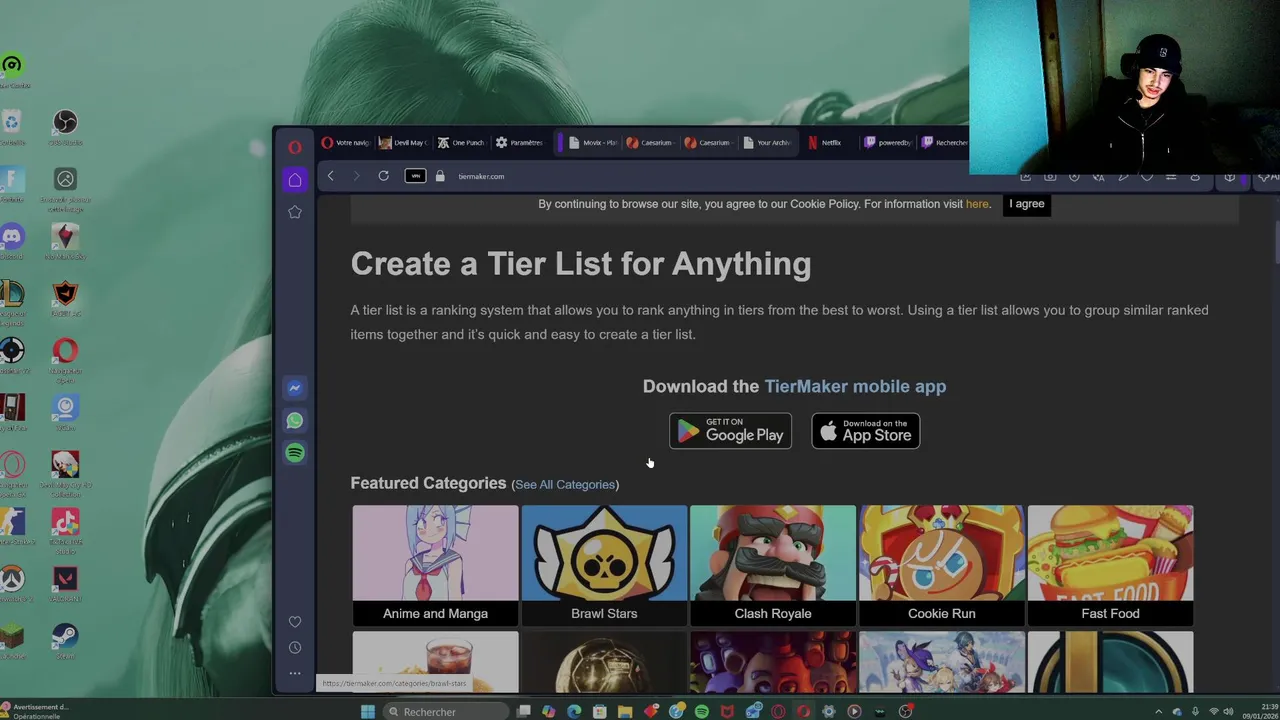Switch to the One Punch tab
This screenshot has width=1280, height=720.
(x=462, y=143)
